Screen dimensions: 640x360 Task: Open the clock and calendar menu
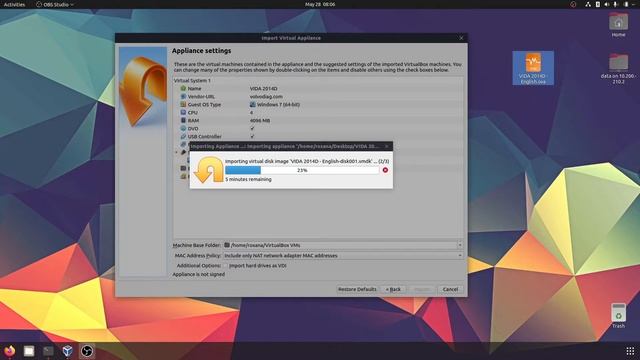point(320,4)
